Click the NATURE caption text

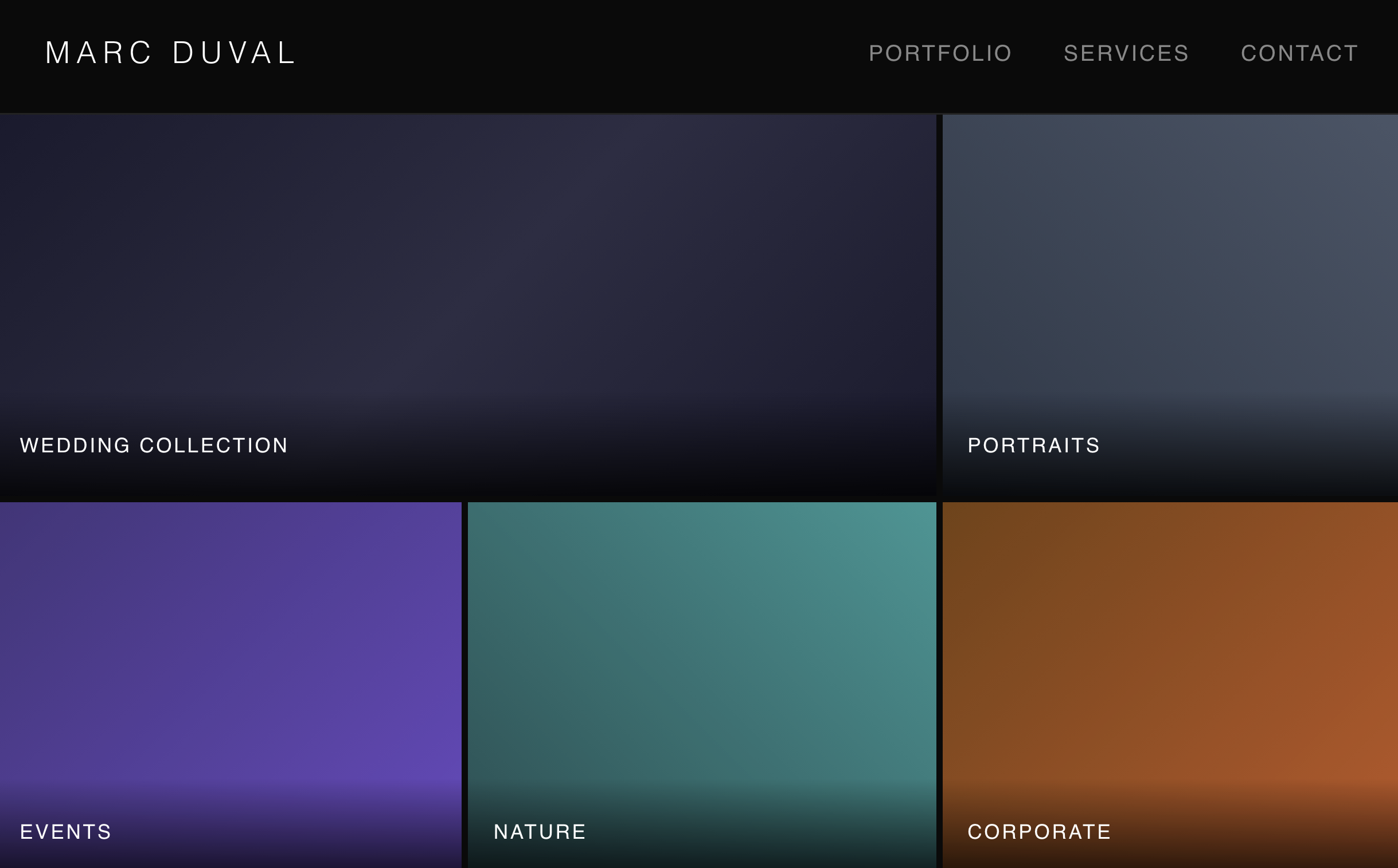click(x=539, y=831)
